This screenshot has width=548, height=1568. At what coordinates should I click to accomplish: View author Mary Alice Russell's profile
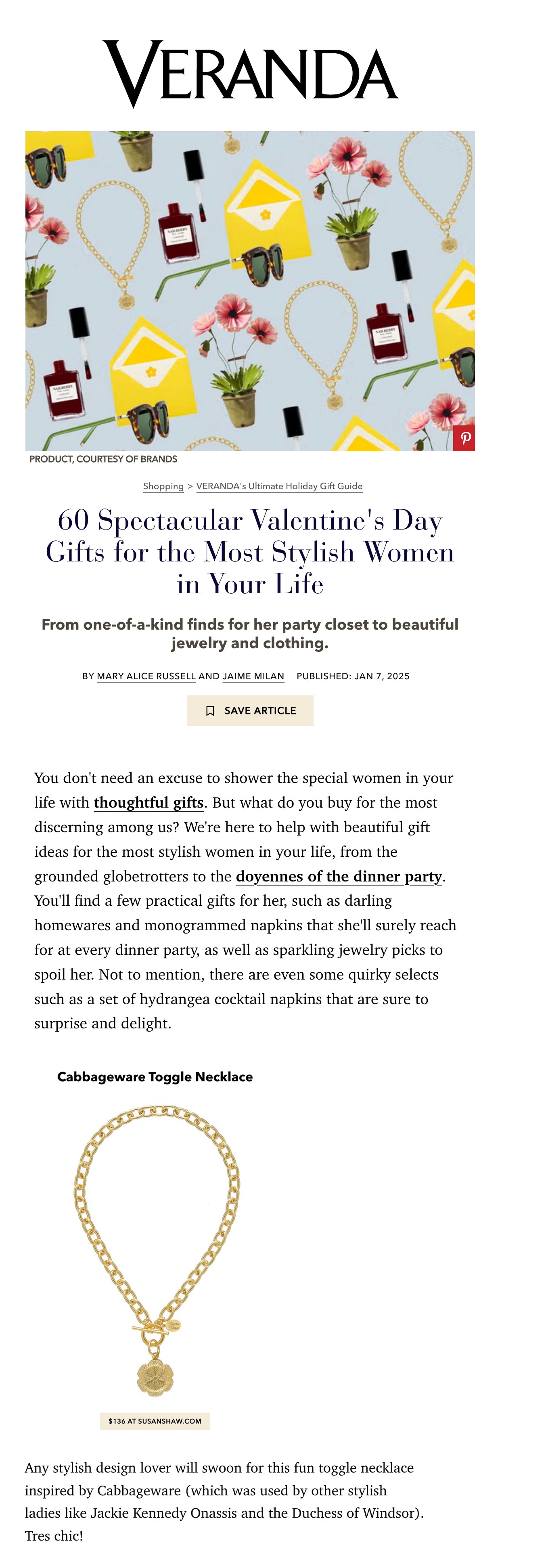[146, 676]
